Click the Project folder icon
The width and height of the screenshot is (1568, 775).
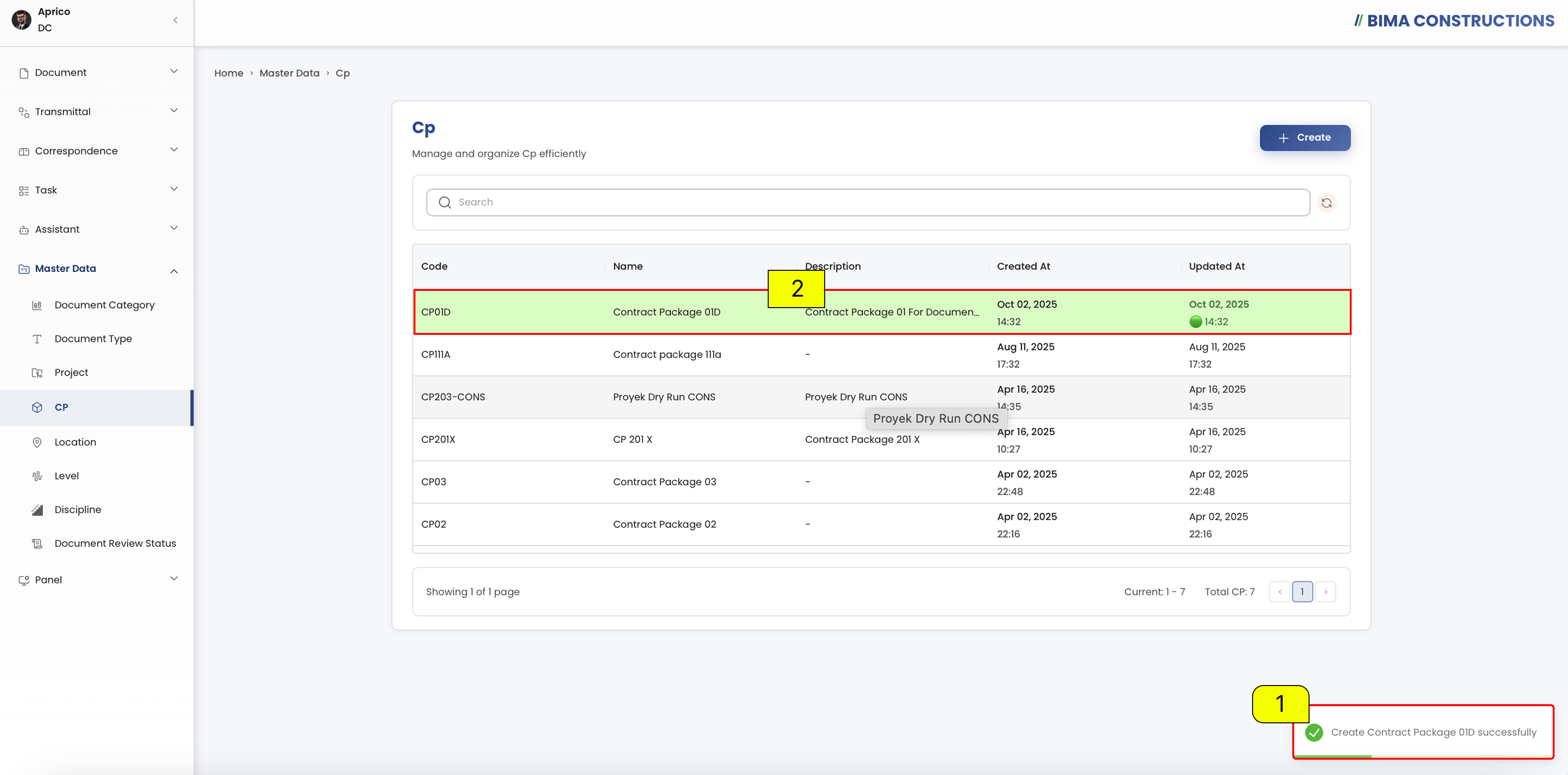click(x=37, y=373)
